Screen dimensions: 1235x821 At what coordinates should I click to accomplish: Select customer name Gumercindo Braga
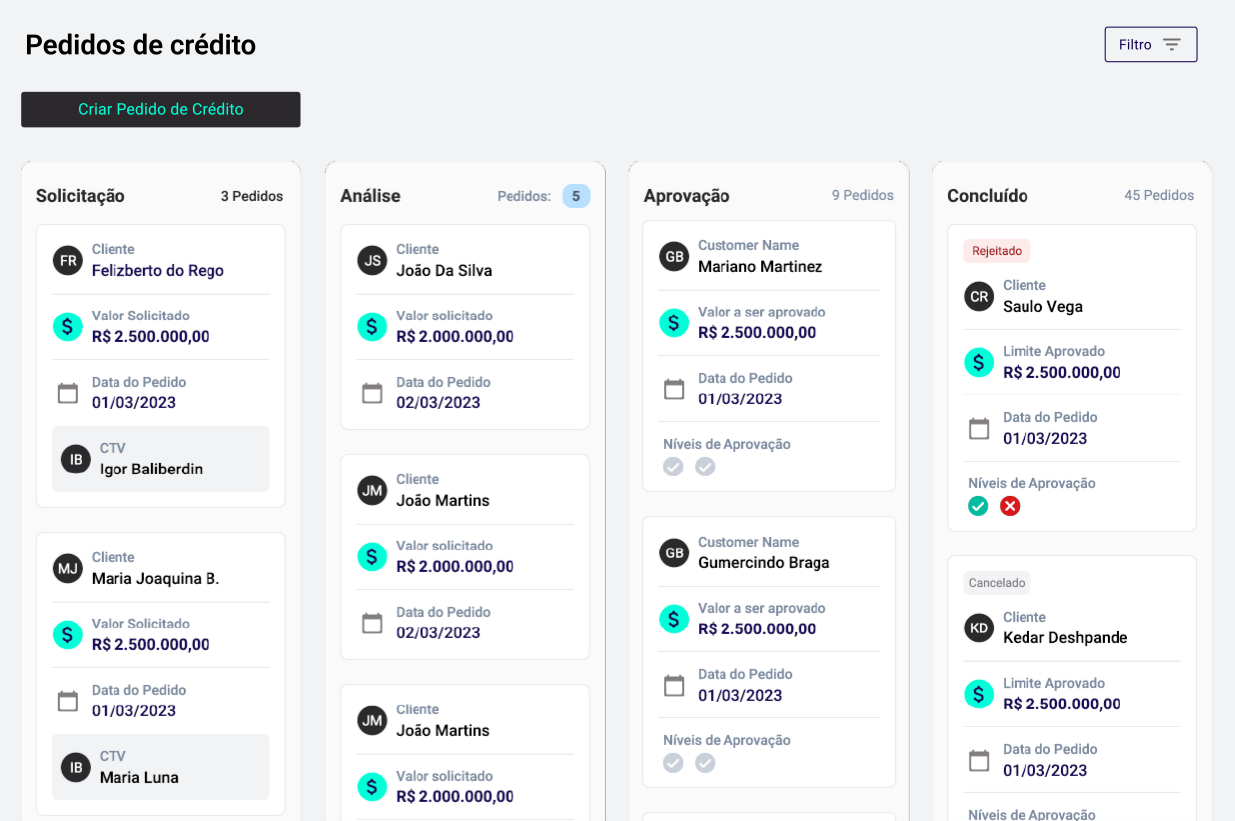(764, 563)
